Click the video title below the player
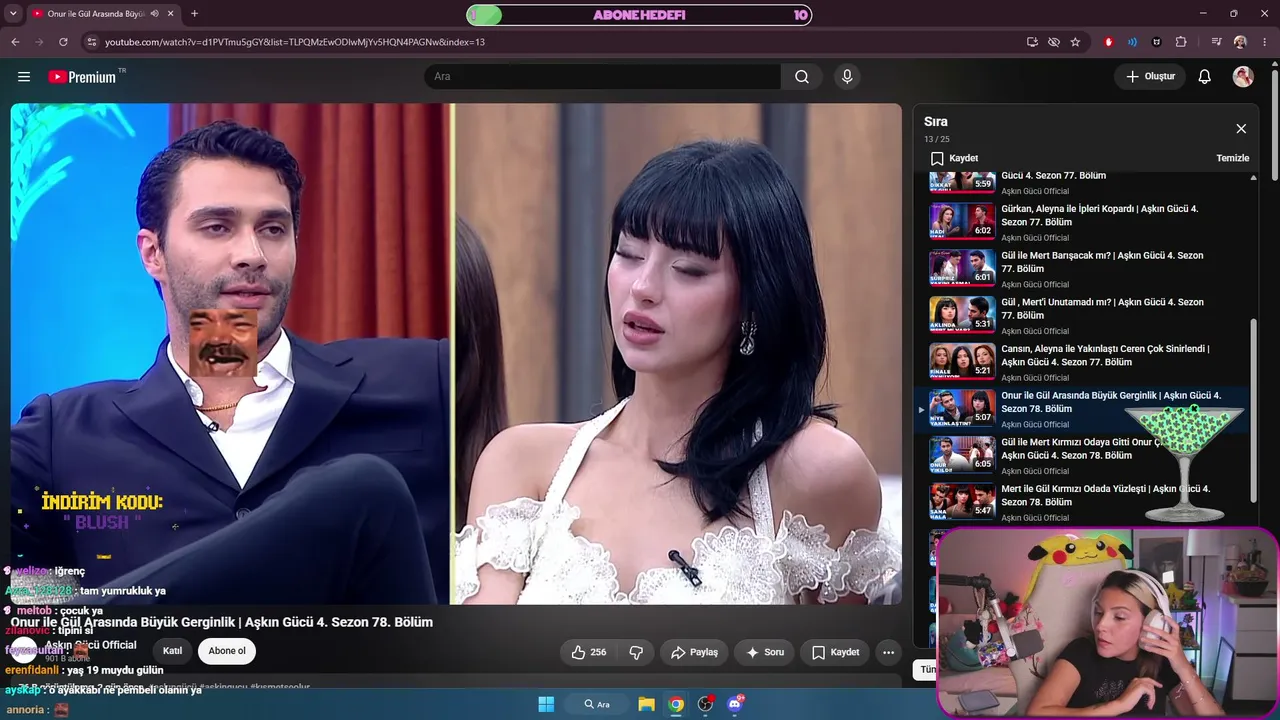Screen dimensions: 1280x720 (x=222, y=622)
